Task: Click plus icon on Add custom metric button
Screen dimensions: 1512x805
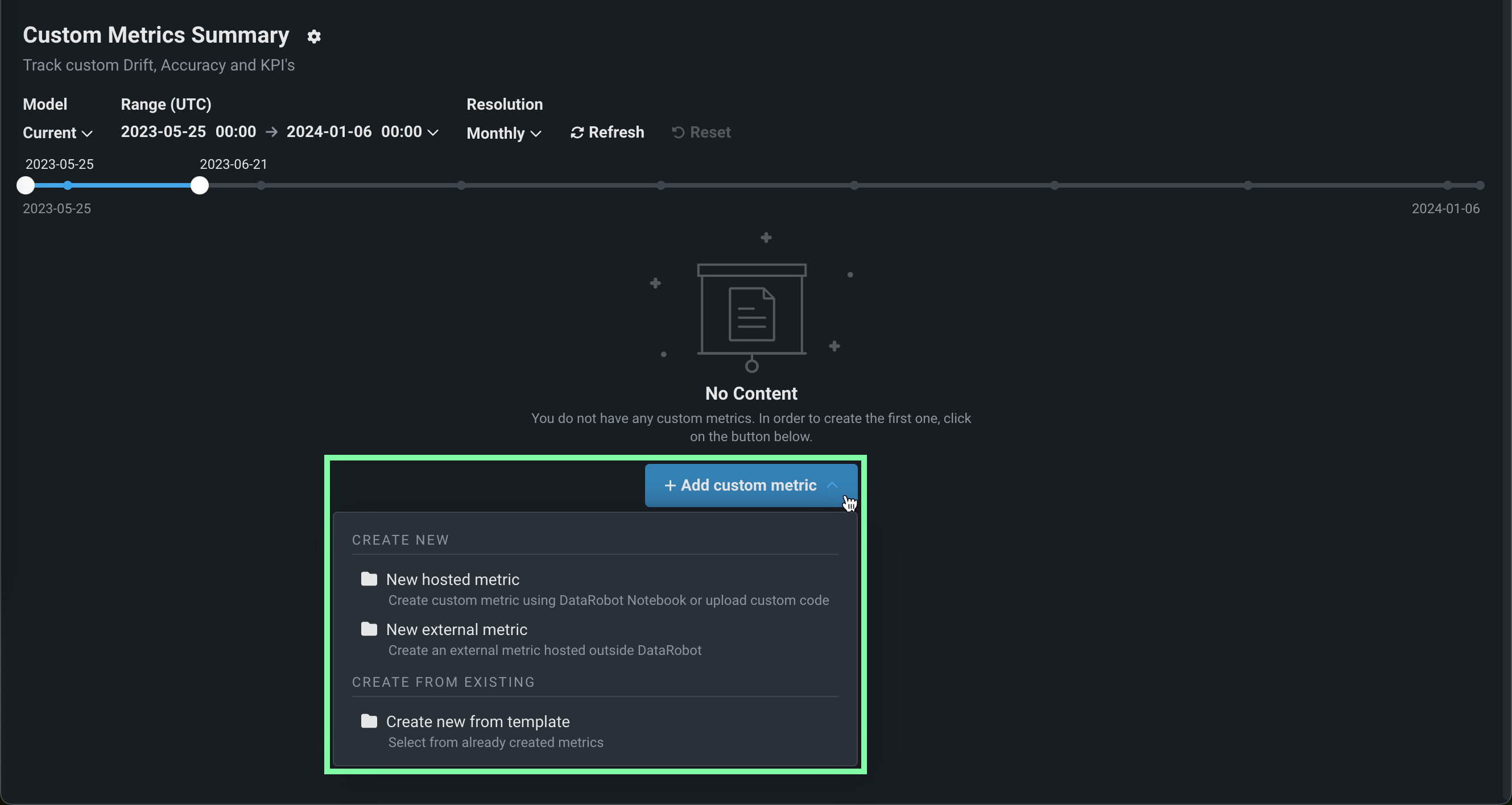Action: coord(670,486)
